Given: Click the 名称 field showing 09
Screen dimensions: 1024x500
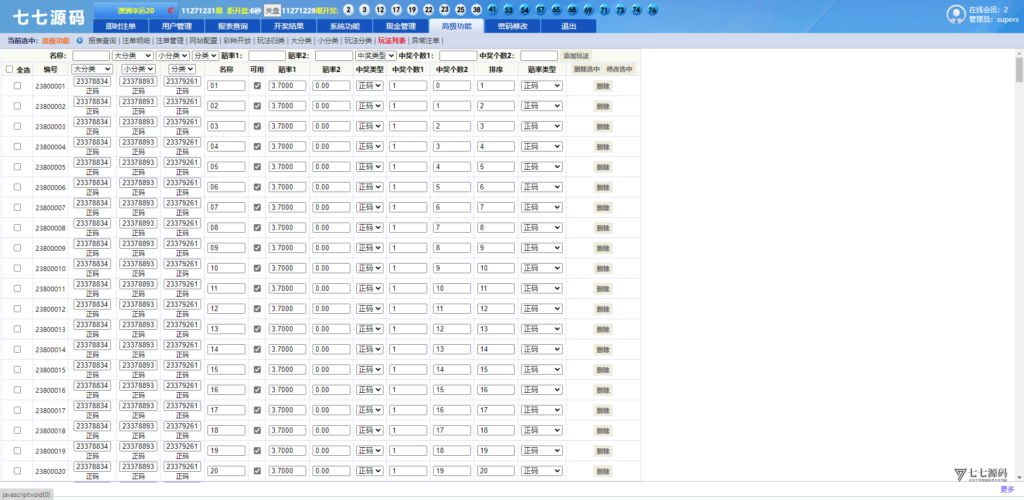Looking at the screenshot, I should (x=226, y=248).
